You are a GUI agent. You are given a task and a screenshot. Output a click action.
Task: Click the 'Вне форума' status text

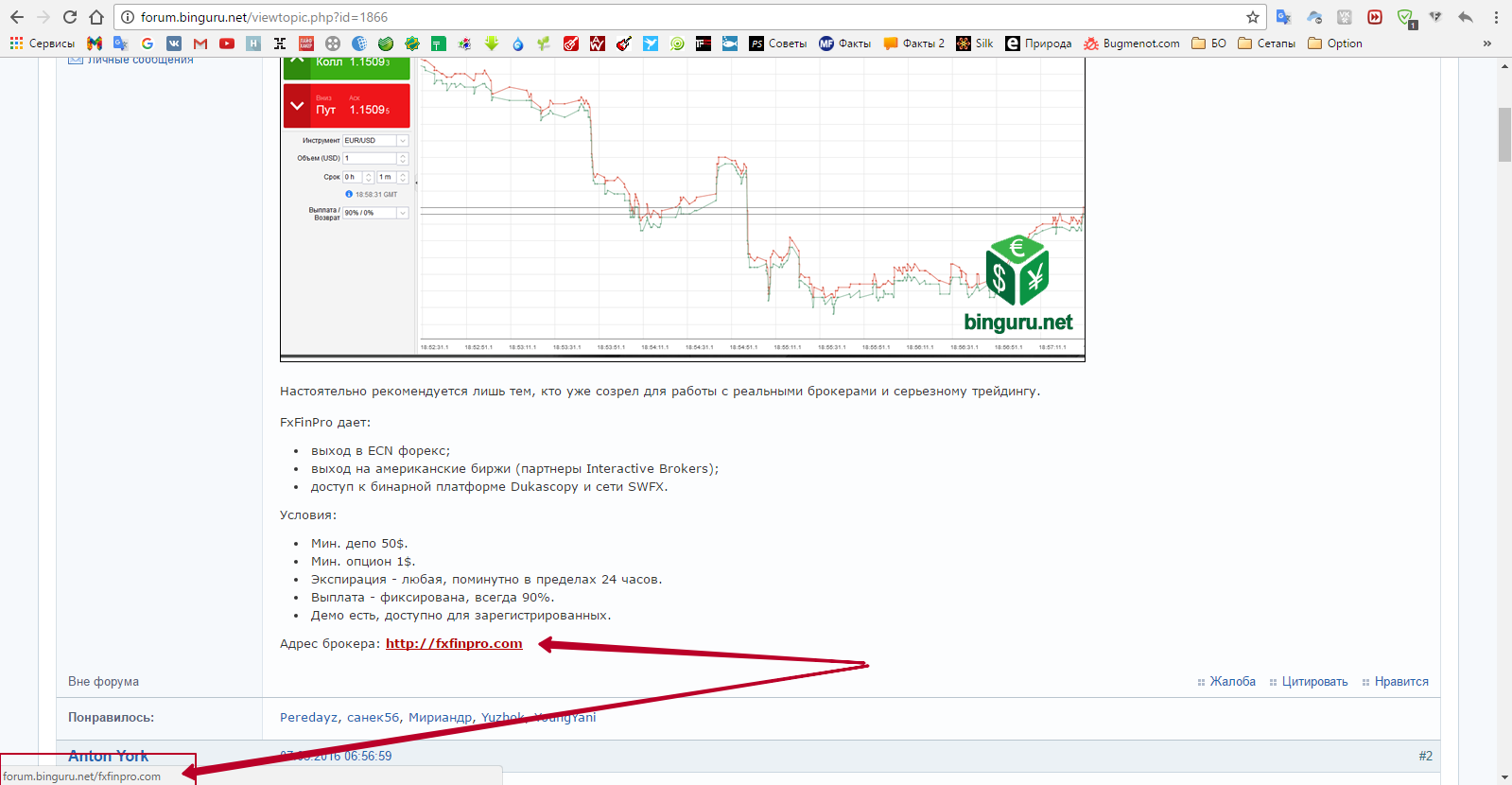[x=103, y=681]
